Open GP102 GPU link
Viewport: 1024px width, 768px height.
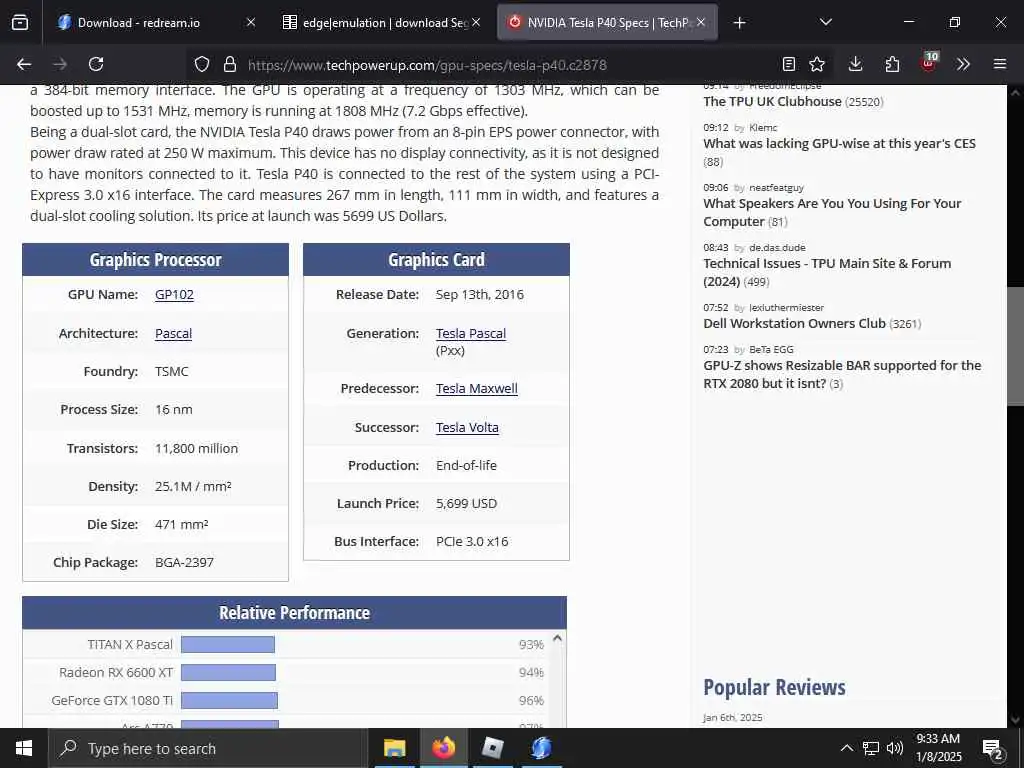[x=174, y=295]
